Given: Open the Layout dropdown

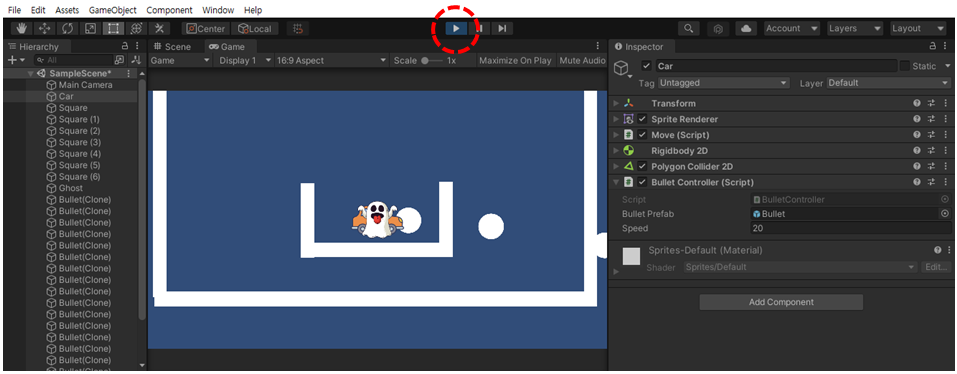Looking at the screenshot, I should 917,29.
